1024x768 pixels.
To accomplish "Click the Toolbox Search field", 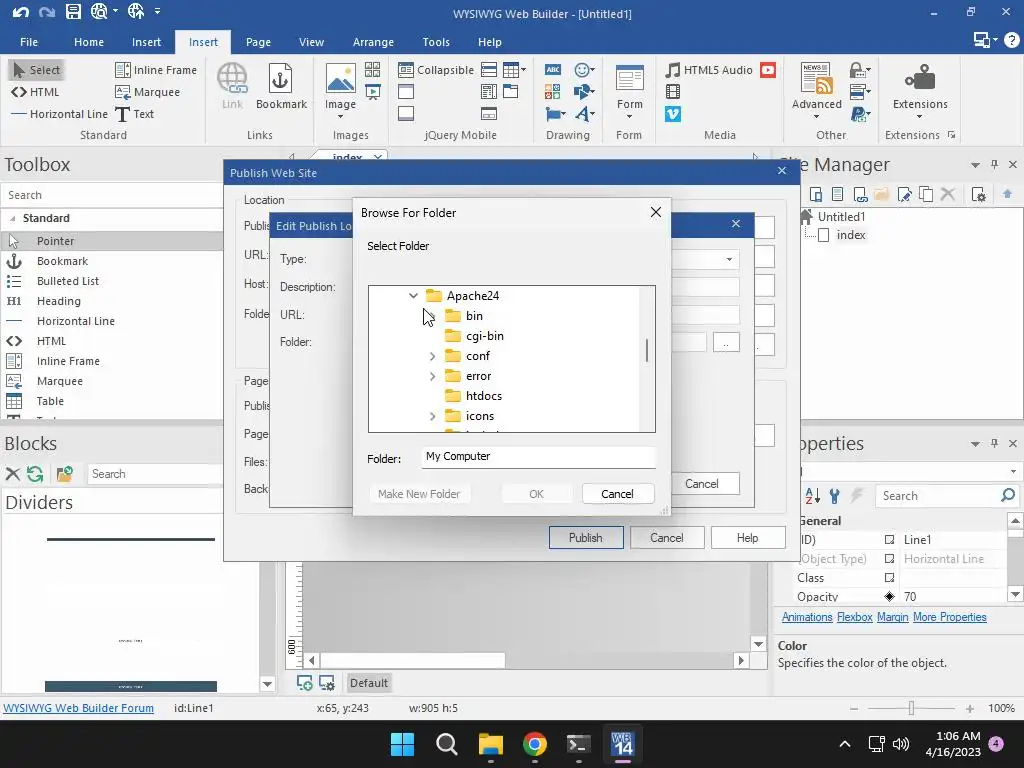I will (x=112, y=195).
